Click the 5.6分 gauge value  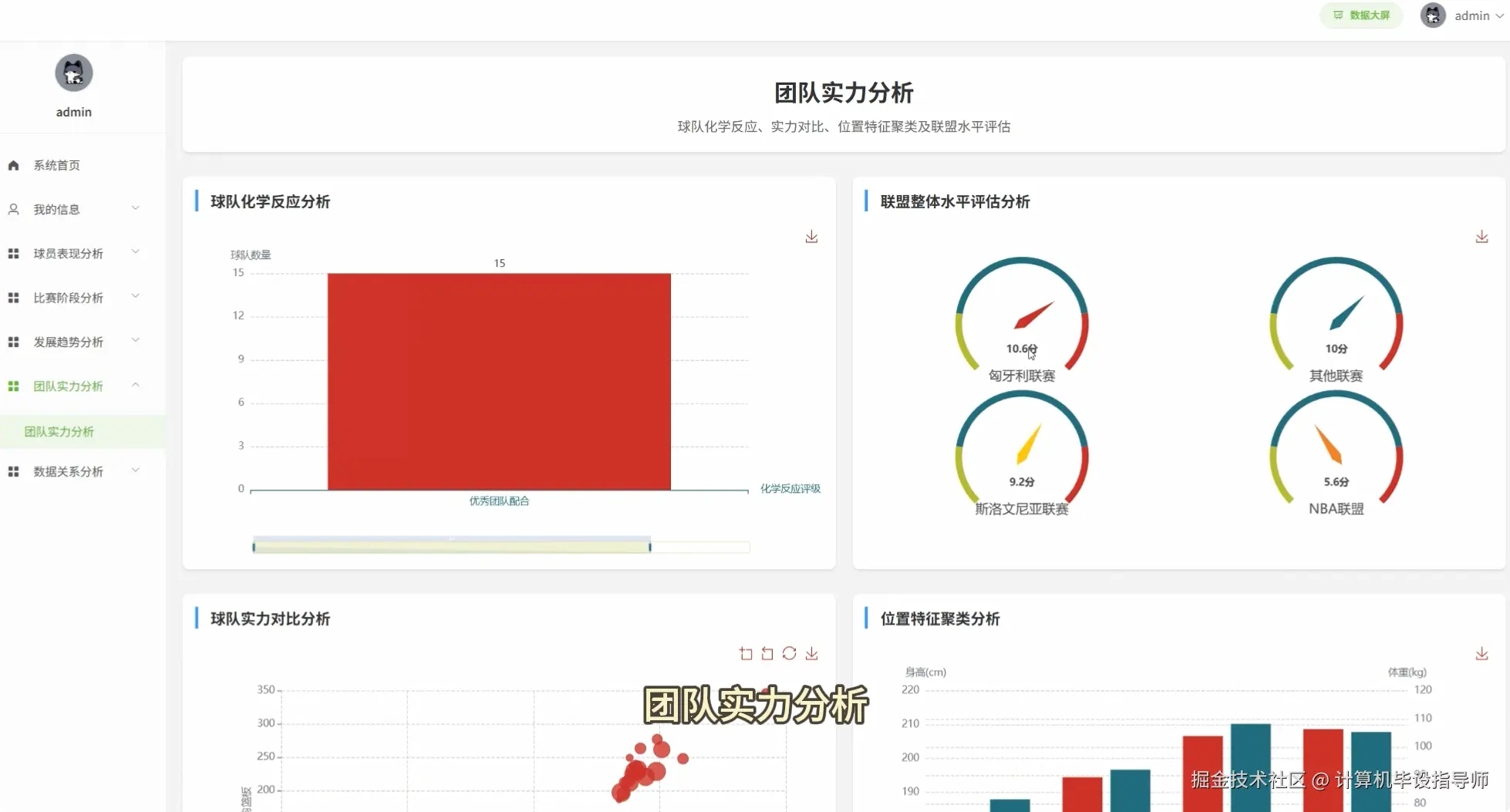(x=1336, y=482)
